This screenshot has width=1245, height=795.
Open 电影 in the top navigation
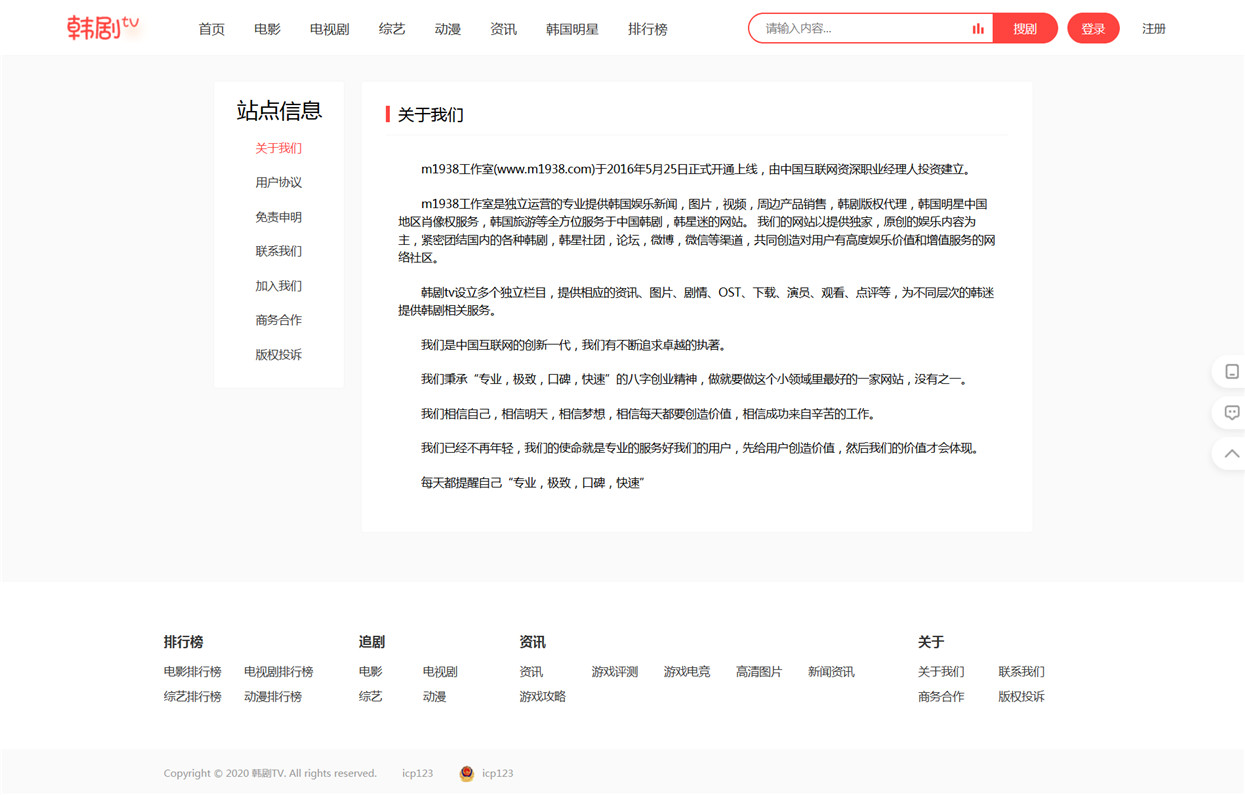click(267, 29)
